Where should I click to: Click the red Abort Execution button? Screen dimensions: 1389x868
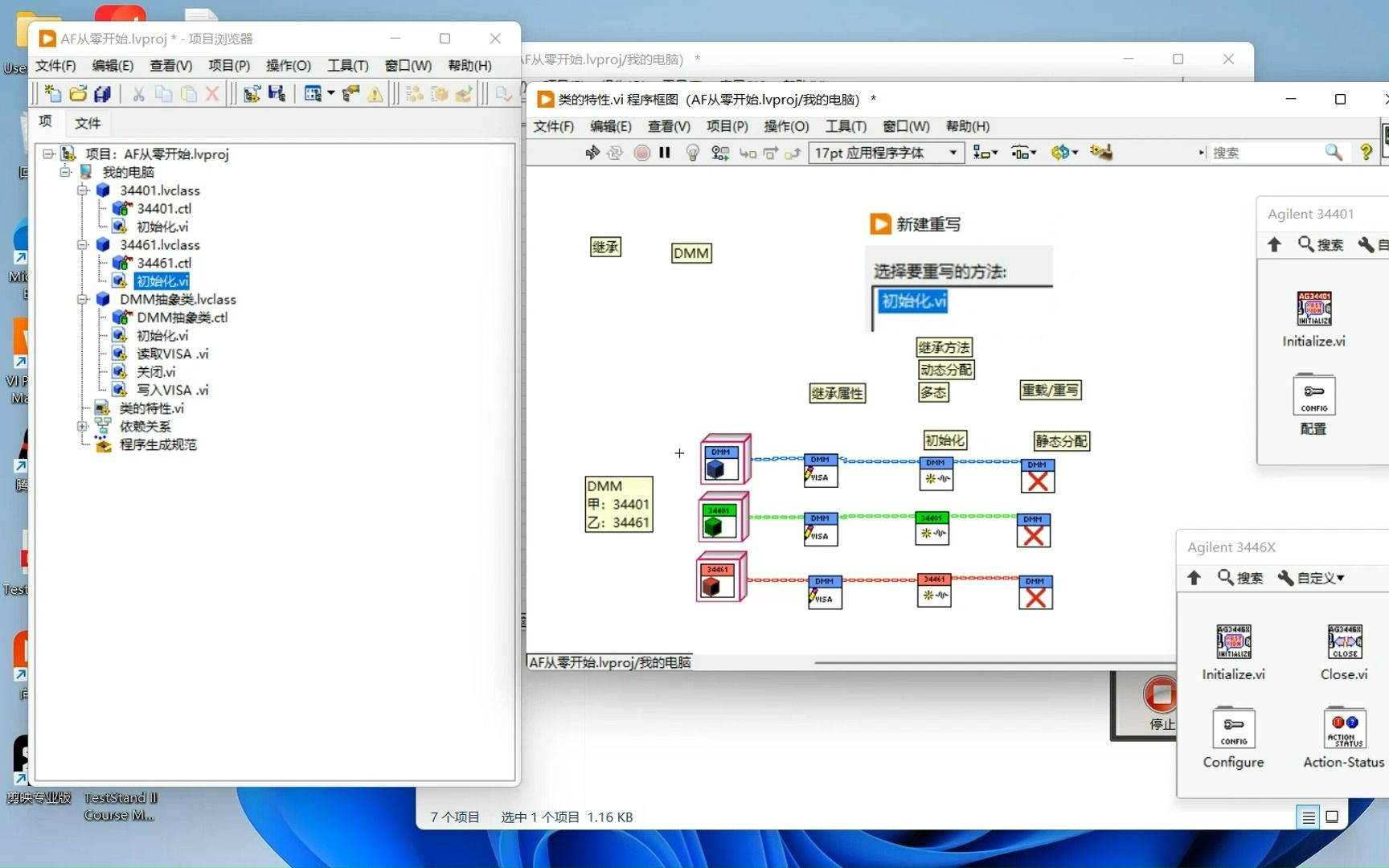click(641, 153)
